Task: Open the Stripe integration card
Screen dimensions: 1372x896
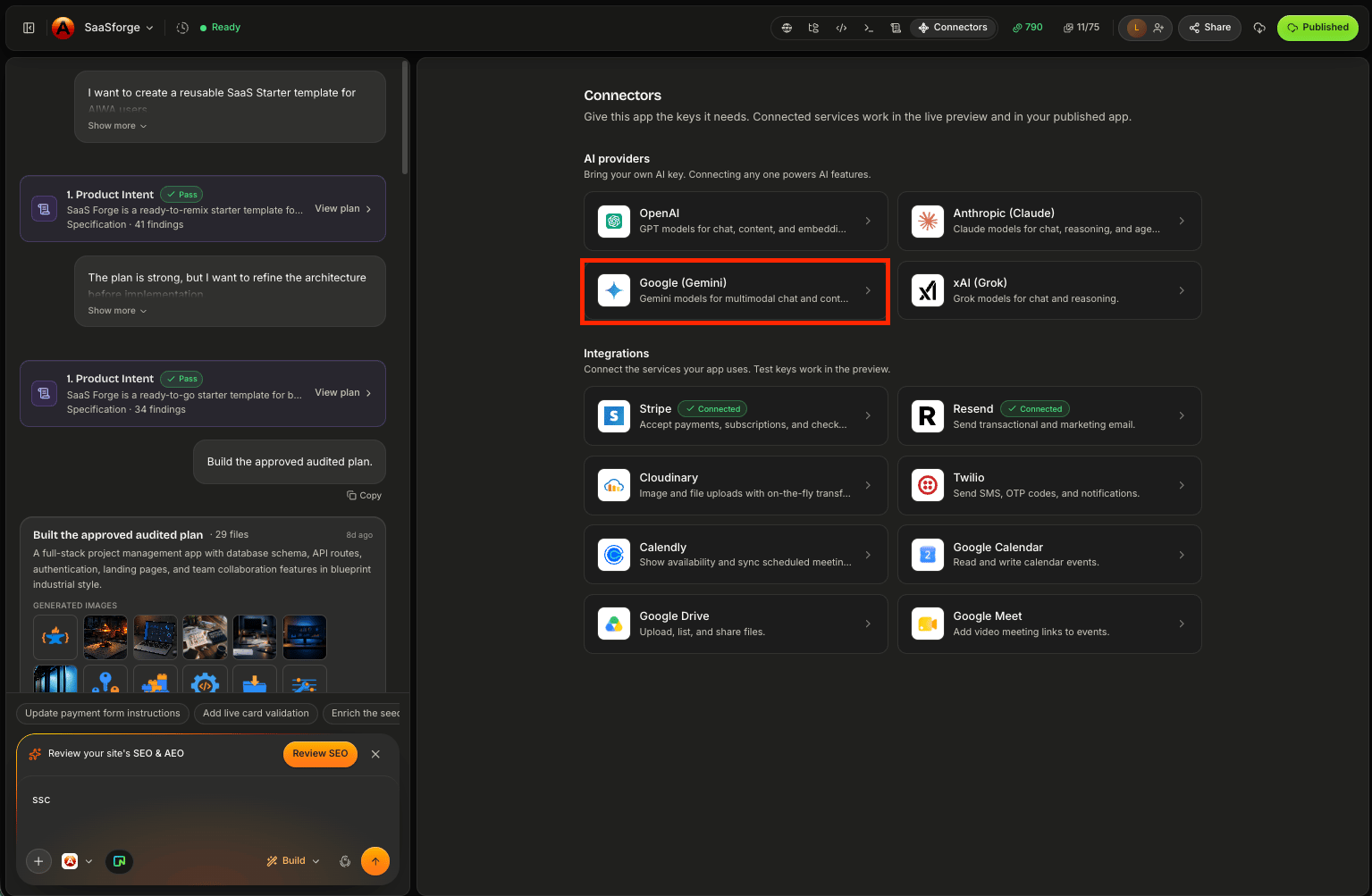Action: [736, 415]
